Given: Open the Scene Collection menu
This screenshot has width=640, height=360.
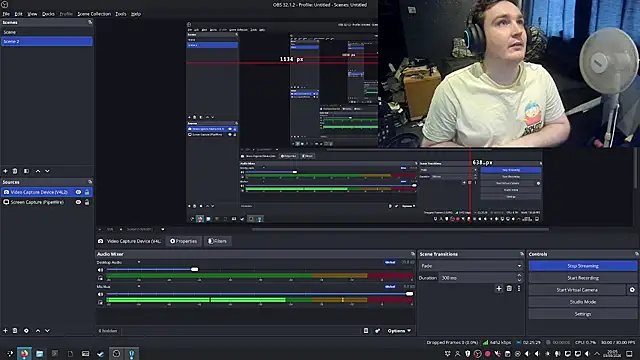Looking at the screenshot, I should click(x=94, y=14).
